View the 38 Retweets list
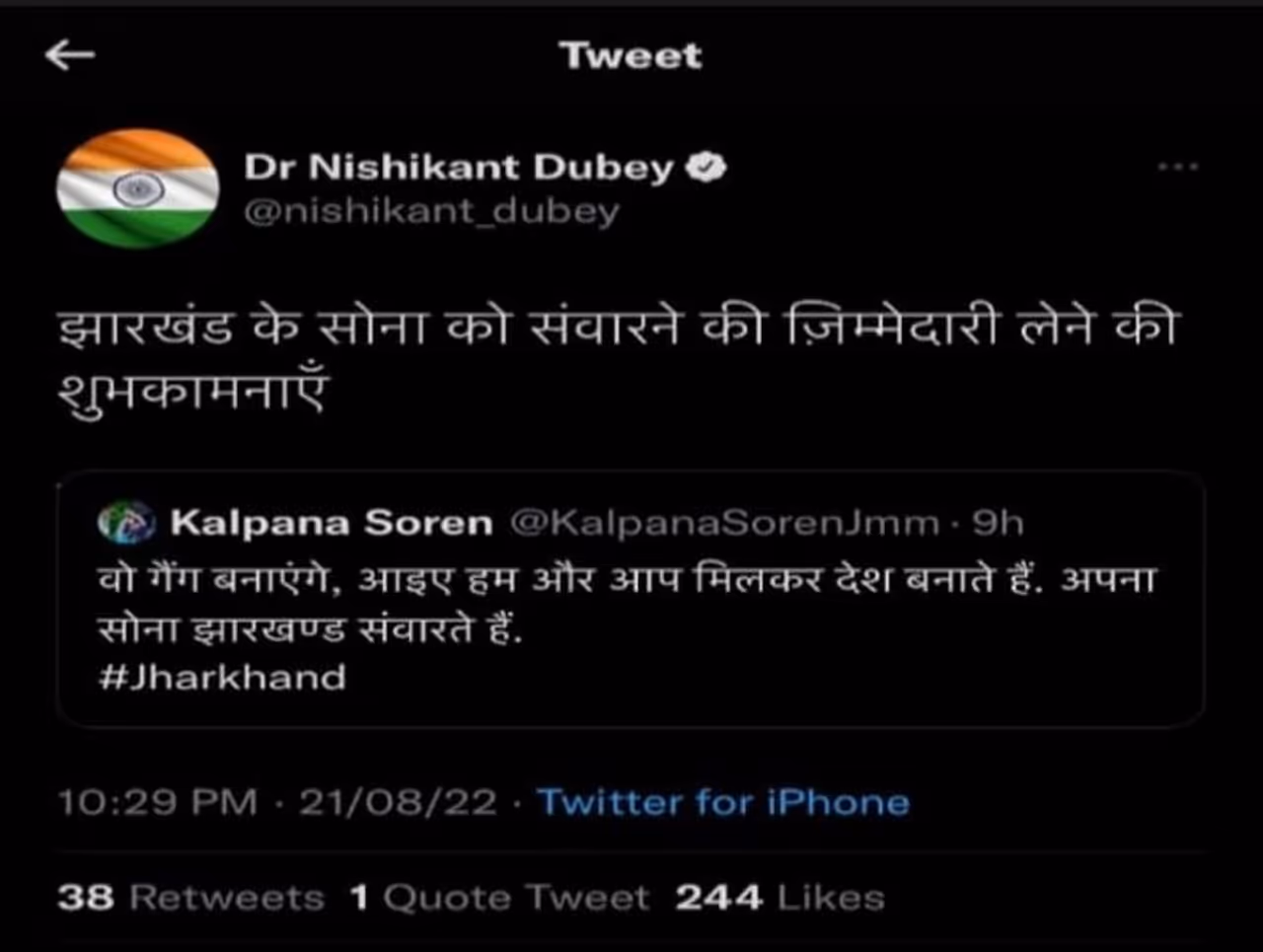1263x952 pixels. point(190,898)
